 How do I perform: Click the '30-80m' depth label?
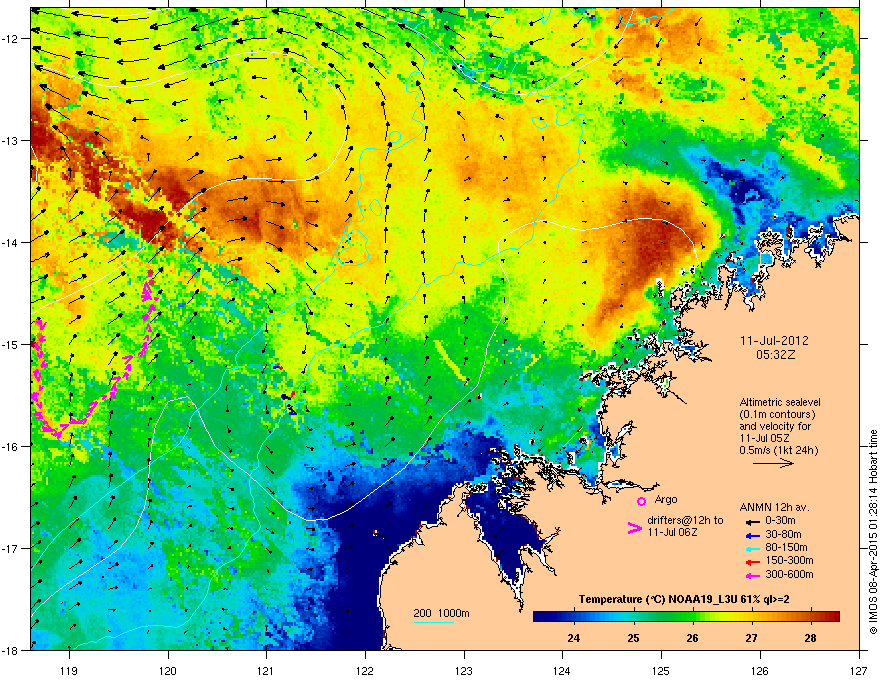pos(783,535)
